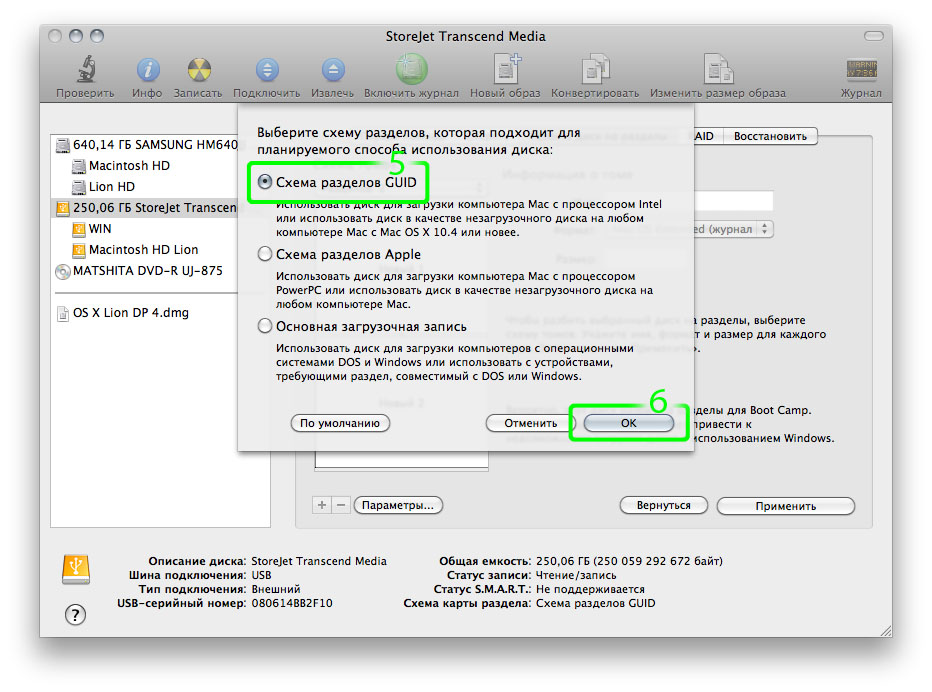
Task: Select Macintosh HD in the sidebar
Action: (129, 165)
